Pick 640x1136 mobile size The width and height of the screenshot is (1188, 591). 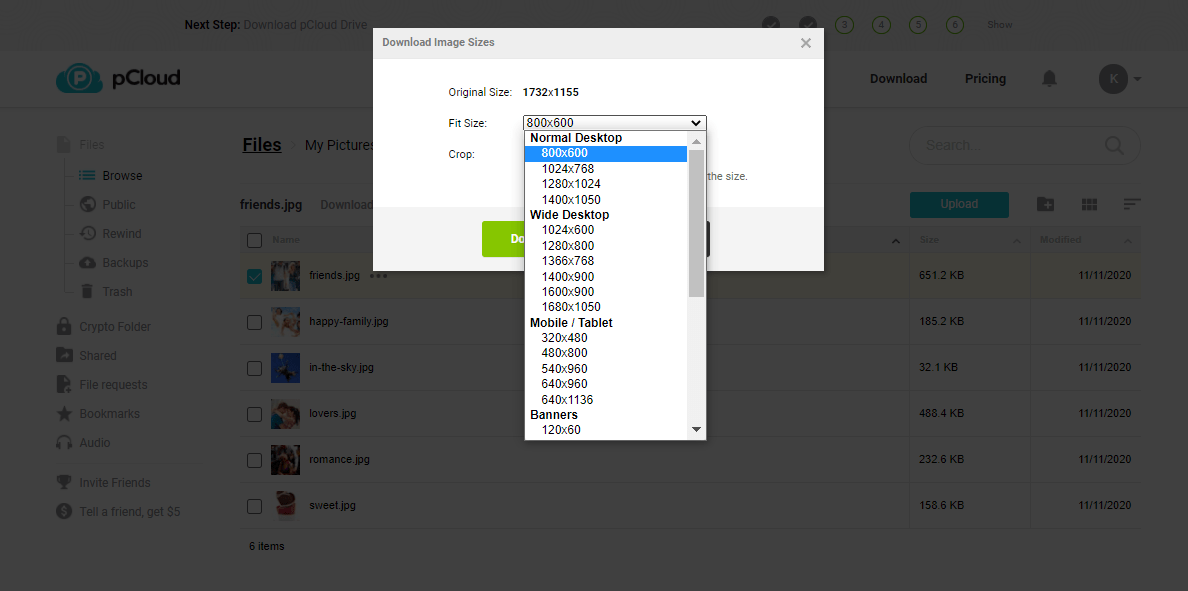(606, 399)
